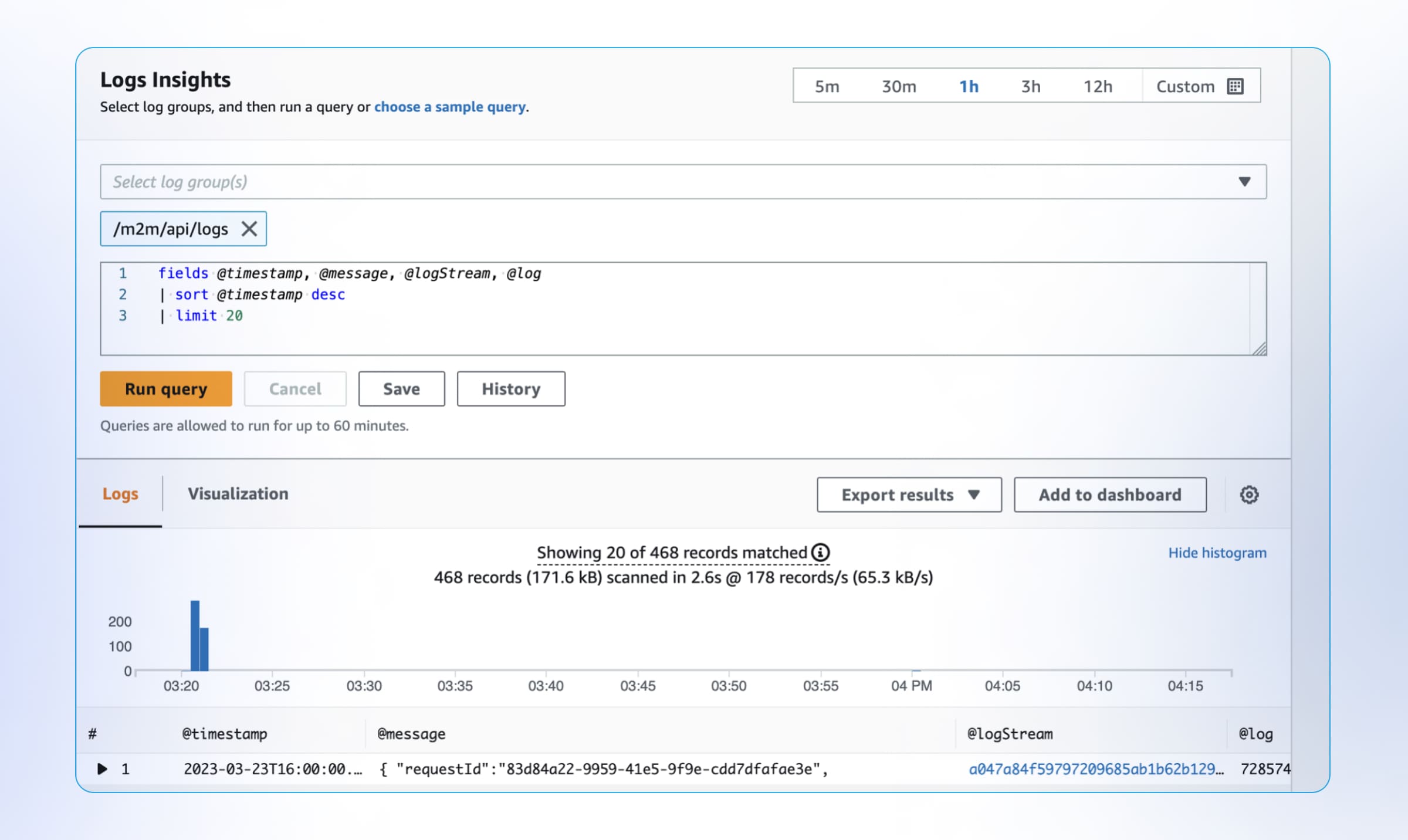Viewport: 1408px width, 840px height.
Task: Select the 3h time range
Action: coord(1031,86)
